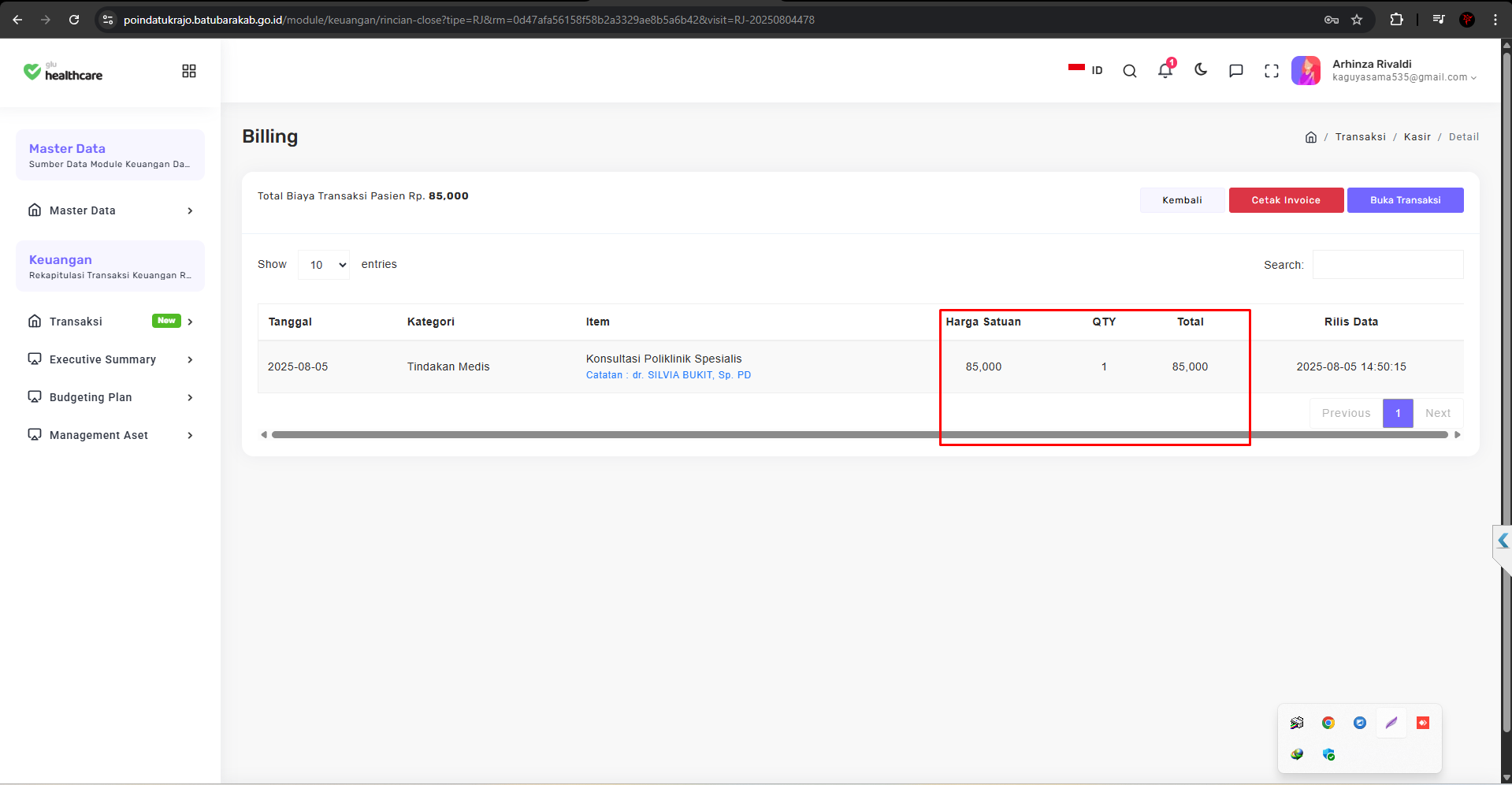The height and width of the screenshot is (785, 1512).
Task: Focus the table Search field
Action: coord(1388,265)
